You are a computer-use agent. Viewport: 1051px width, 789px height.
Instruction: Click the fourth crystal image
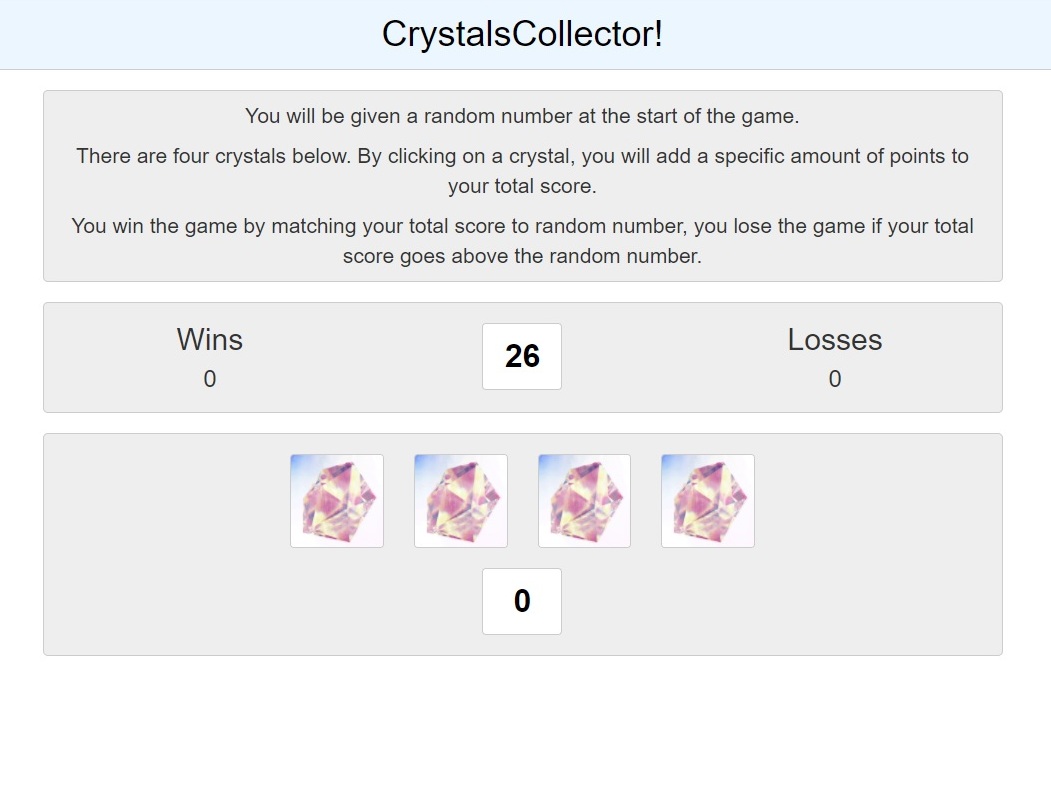click(x=708, y=501)
